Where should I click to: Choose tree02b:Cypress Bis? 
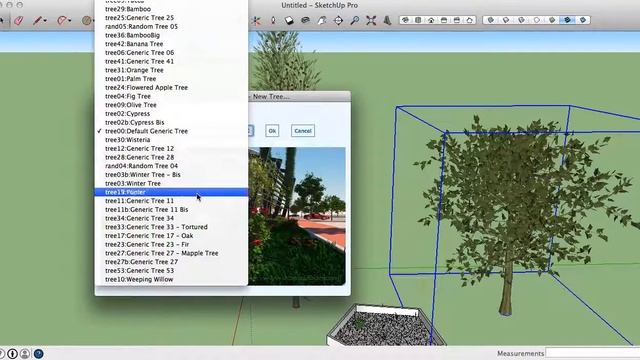(171, 122)
